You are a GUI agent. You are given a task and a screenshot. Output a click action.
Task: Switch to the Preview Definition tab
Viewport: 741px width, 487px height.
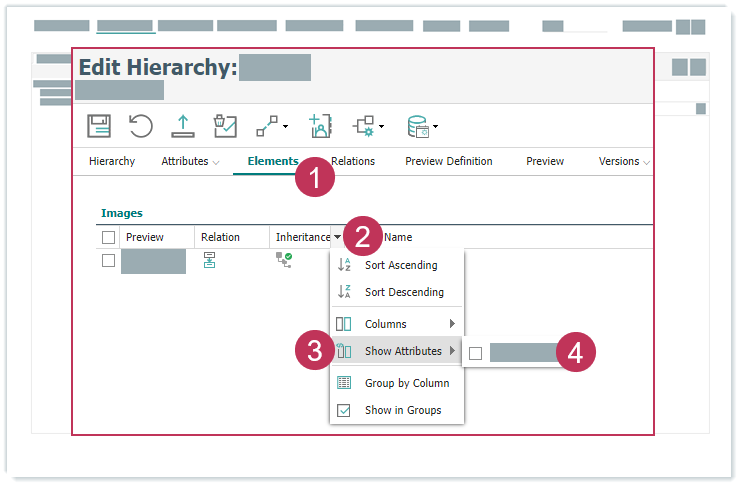(x=448, y=161)
